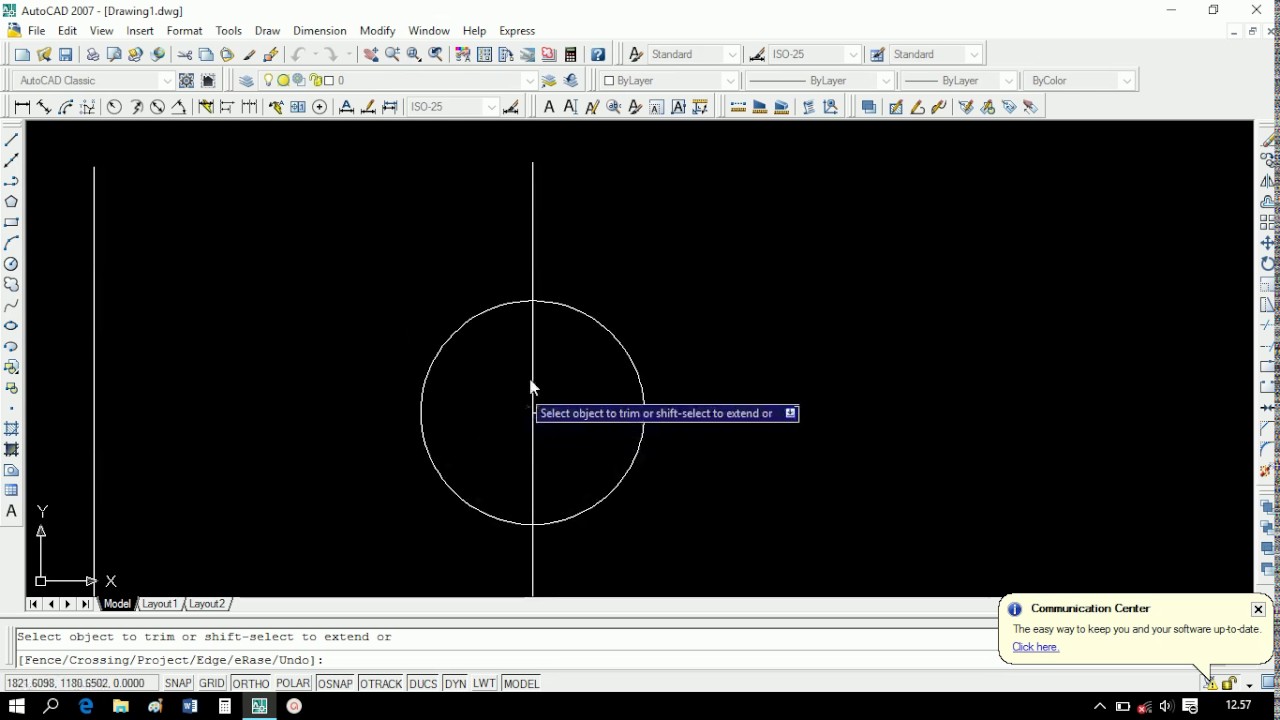This screenshot has width=1280, height=720.
Task: Open the ByColor plot style dropdown
Action: [x=1127, y=81]
